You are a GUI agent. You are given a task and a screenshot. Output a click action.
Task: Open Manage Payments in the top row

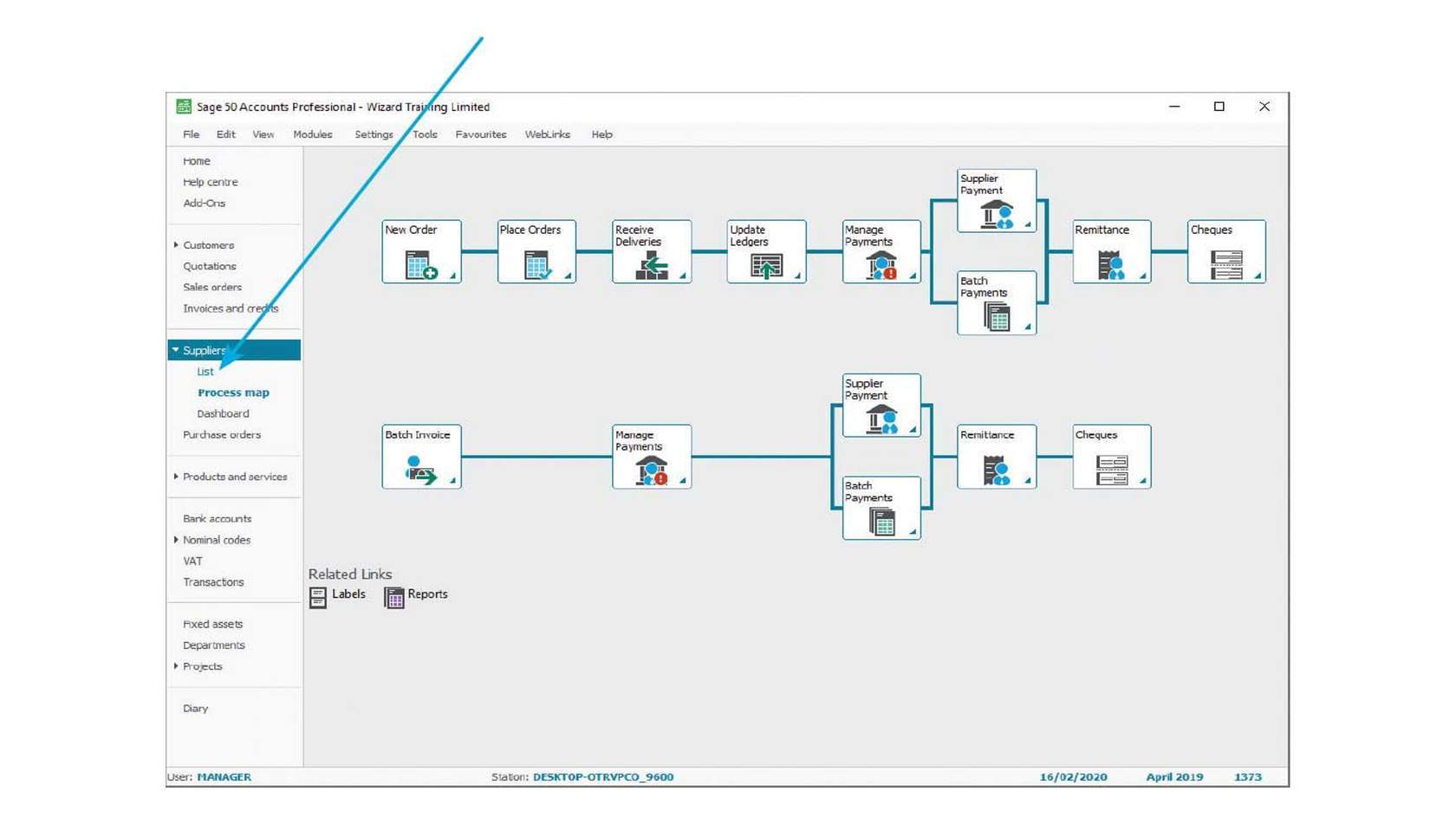click(x=881, y=251)
